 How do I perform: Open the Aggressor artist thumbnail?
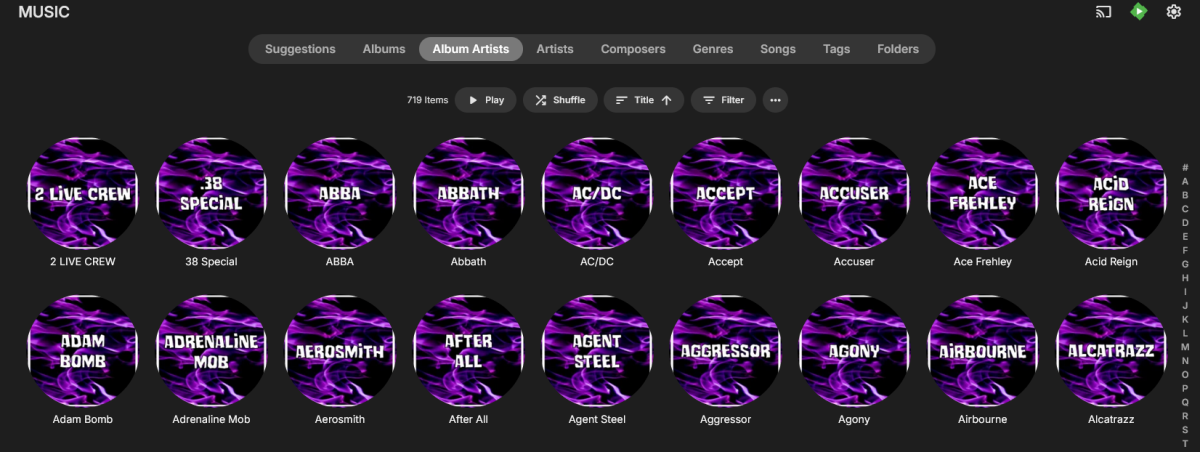[x=725, y=350]
